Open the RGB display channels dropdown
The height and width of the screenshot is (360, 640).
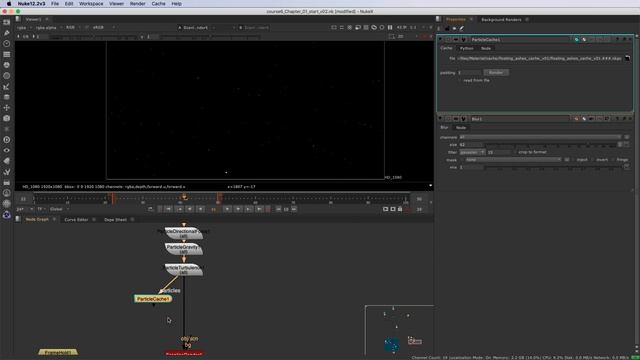(73, 27)
